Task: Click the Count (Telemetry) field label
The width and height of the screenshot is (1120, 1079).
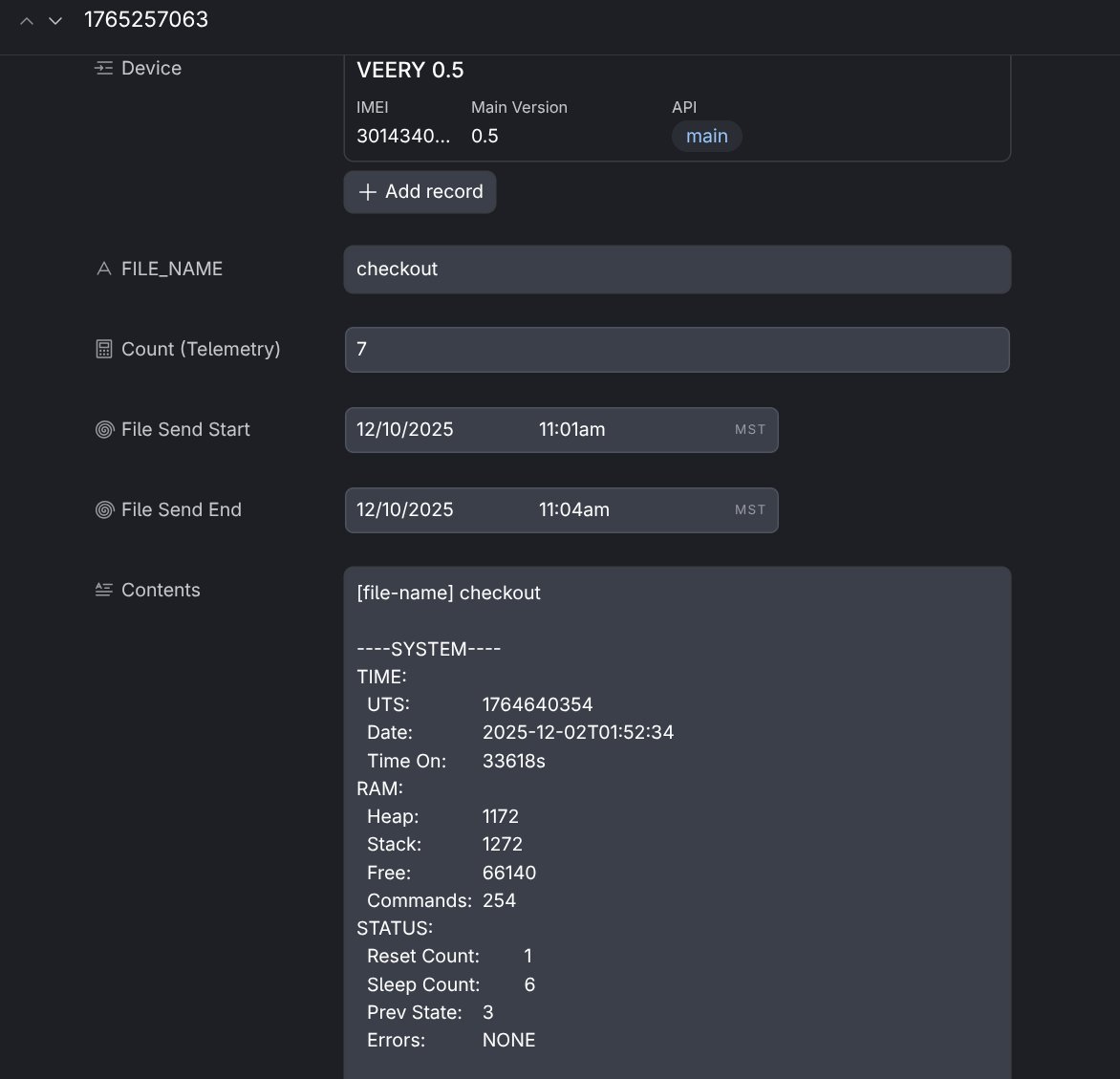Action: coord(201,349)
